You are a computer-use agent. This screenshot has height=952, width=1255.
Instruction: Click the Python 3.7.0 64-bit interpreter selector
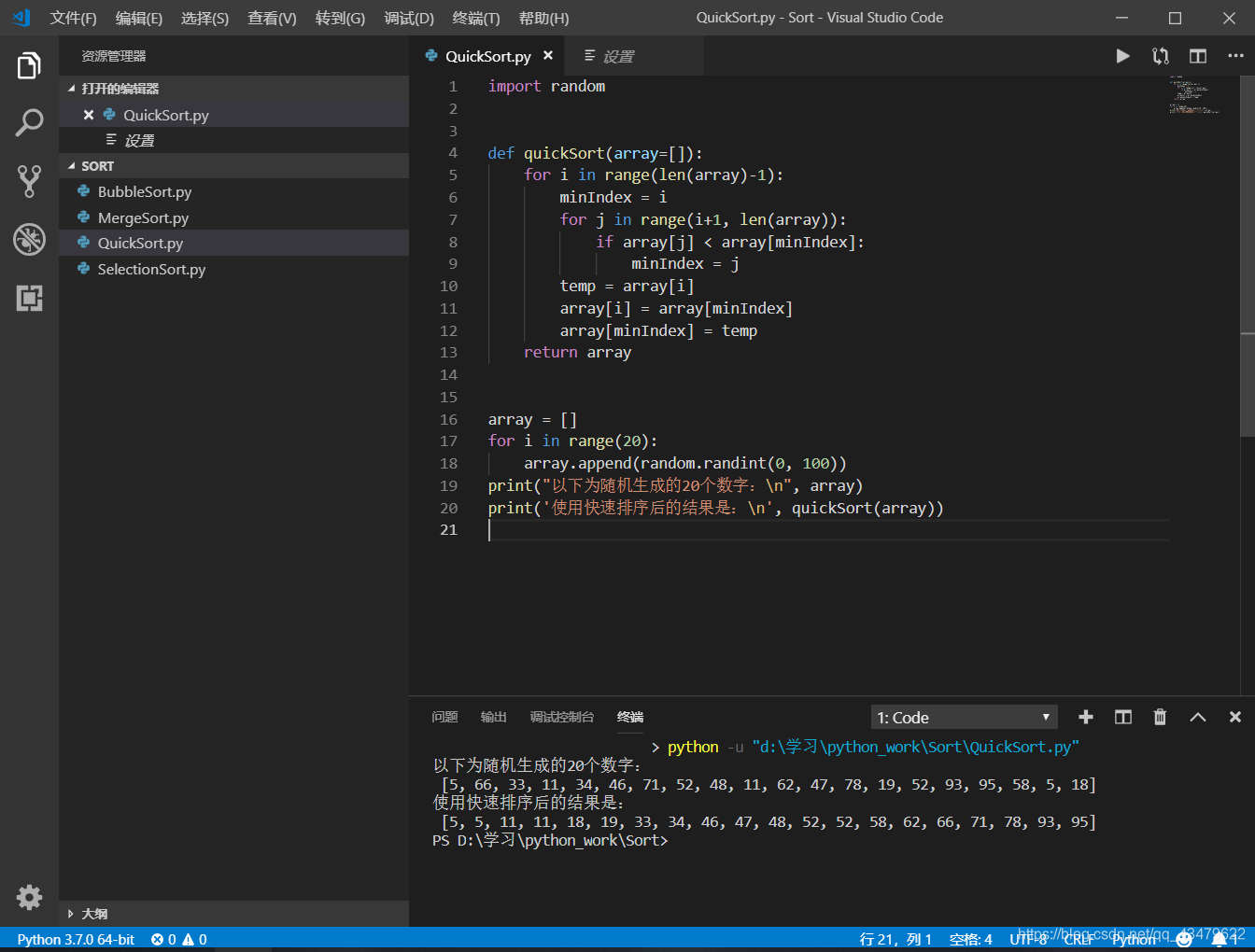[x=76, y=940]
